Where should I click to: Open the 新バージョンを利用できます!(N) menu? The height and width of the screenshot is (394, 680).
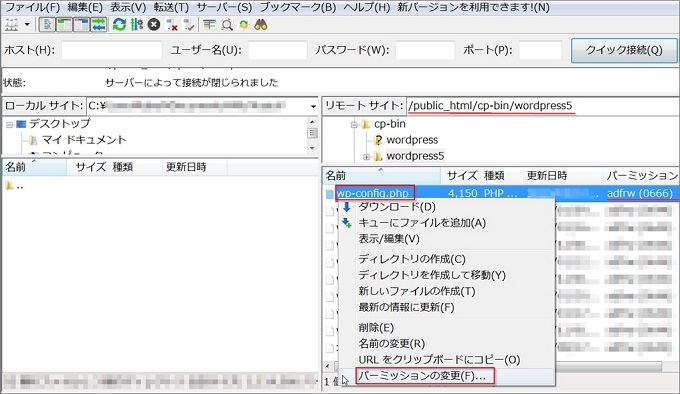pos(473,7)
